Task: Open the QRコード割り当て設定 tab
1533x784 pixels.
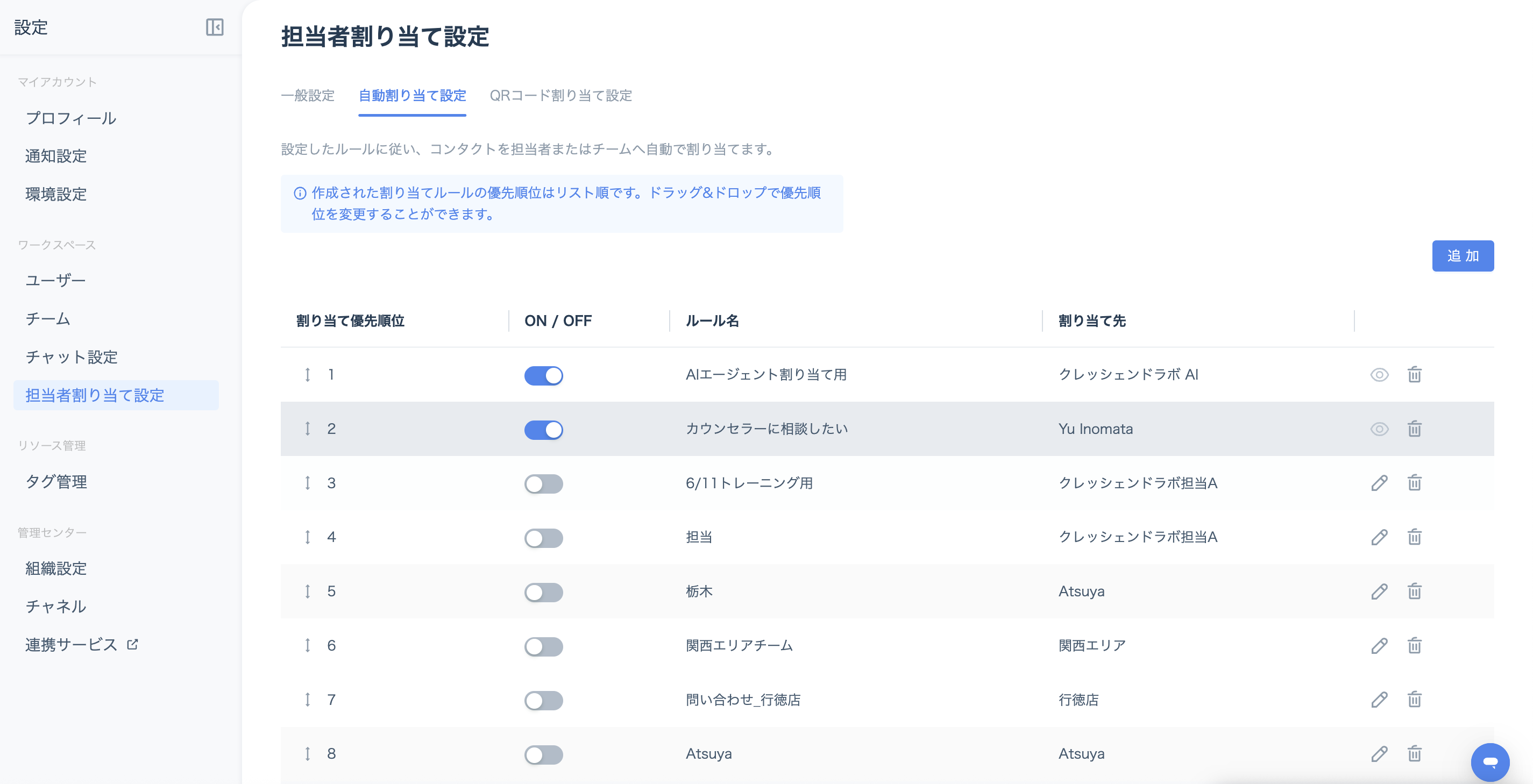Action: 560,96
